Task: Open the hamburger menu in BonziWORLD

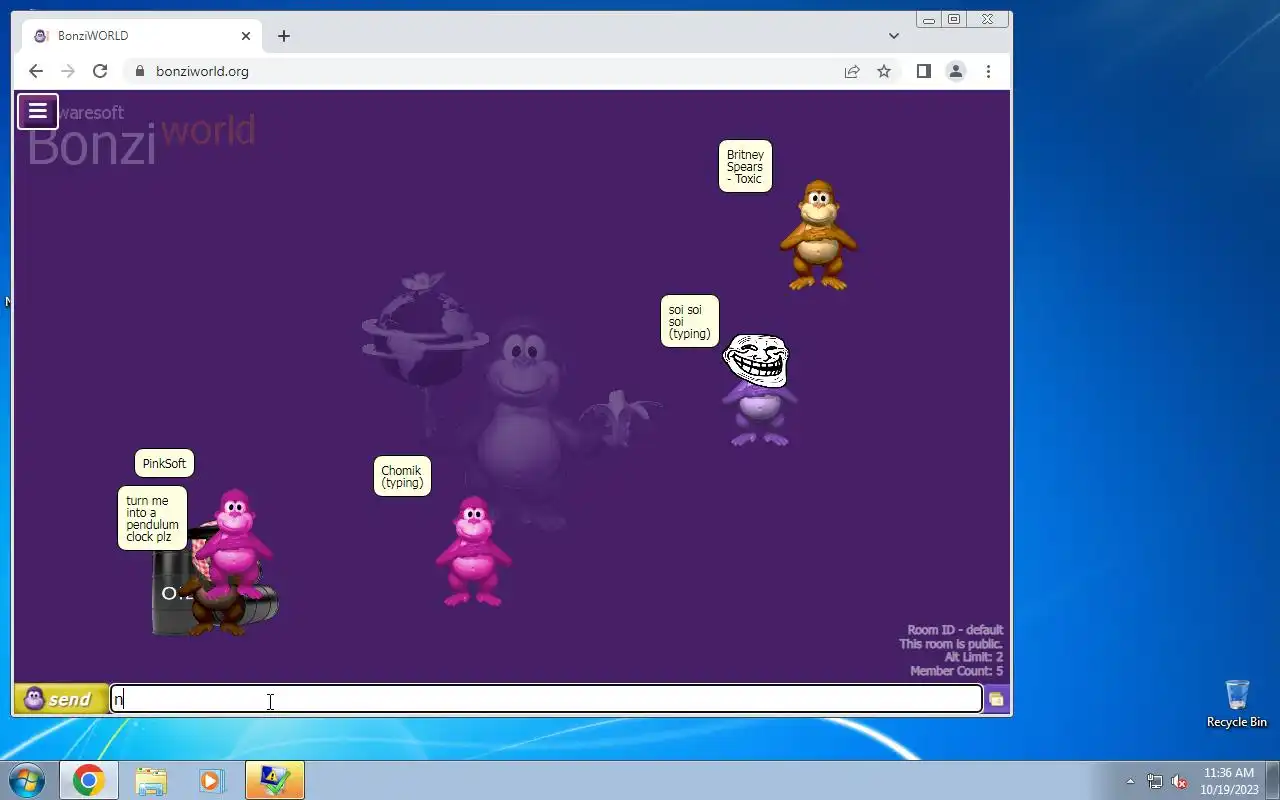Action: pyautogui.click(x=38, y=111)
